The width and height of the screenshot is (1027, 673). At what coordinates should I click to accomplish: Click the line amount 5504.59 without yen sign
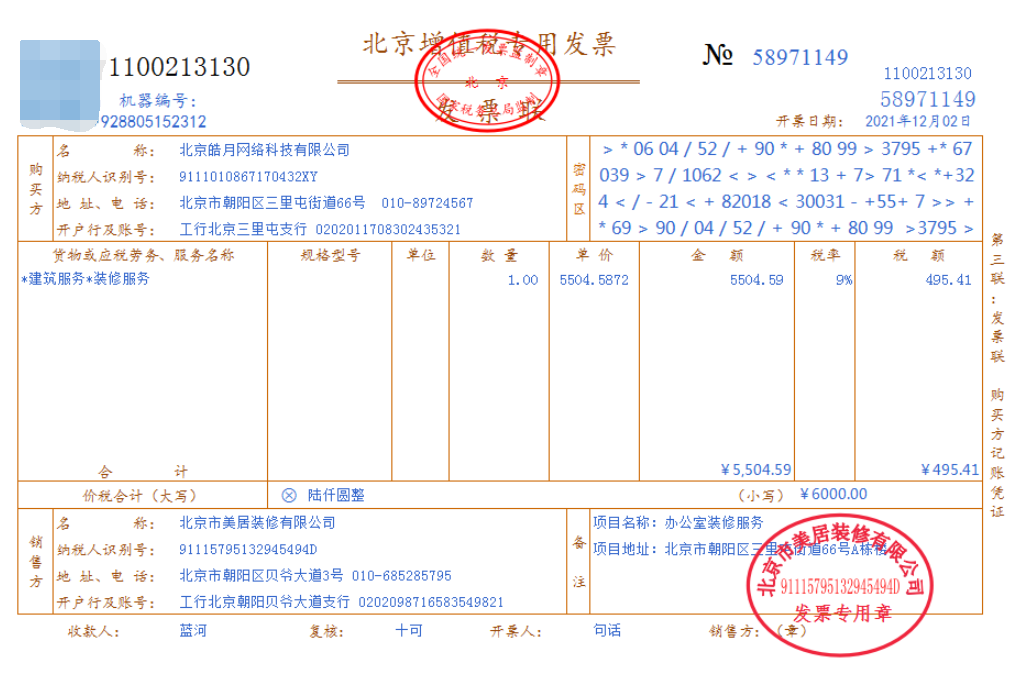click(x=756, y=280)
